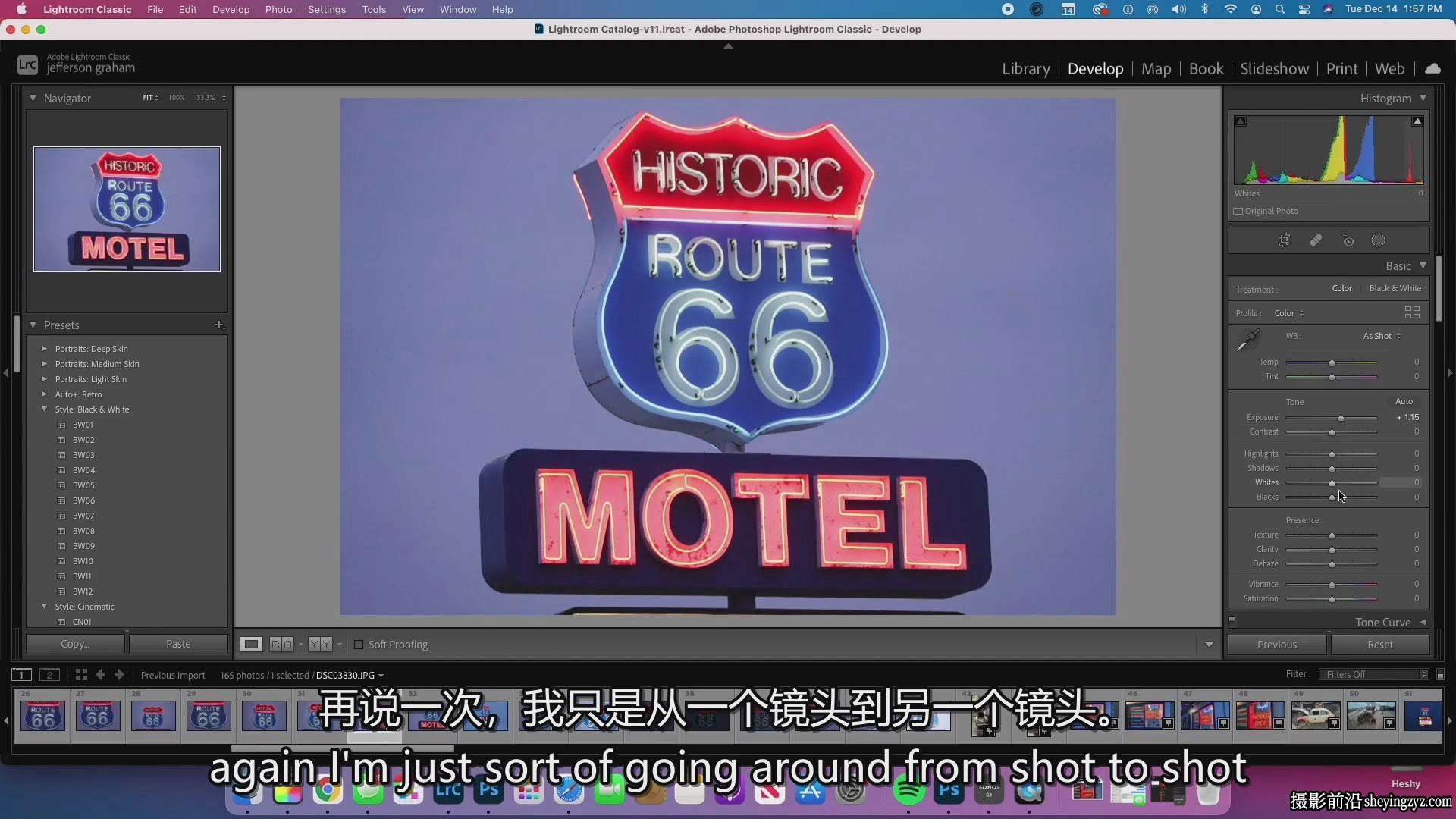Collapse the Navigator panel
Image resolution: width=1456 pixels, height=819 pixels.
coord(33,98)
